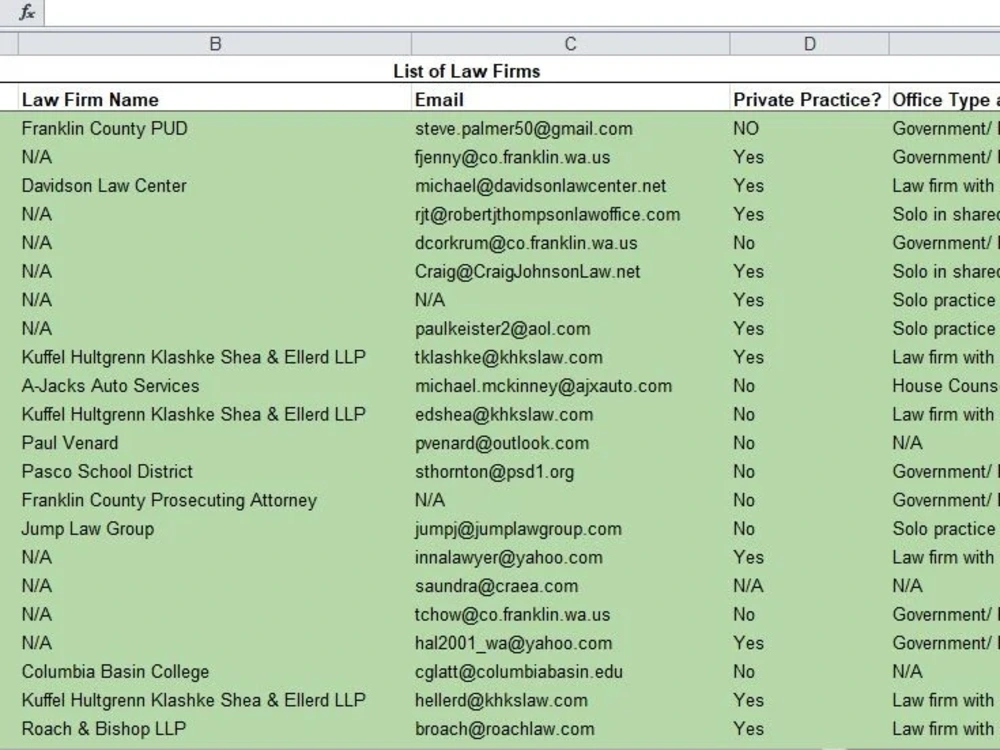Select the saundra@craea.com cell
The height and width of the screenshot is (750, 1000).
click(570, 585)
